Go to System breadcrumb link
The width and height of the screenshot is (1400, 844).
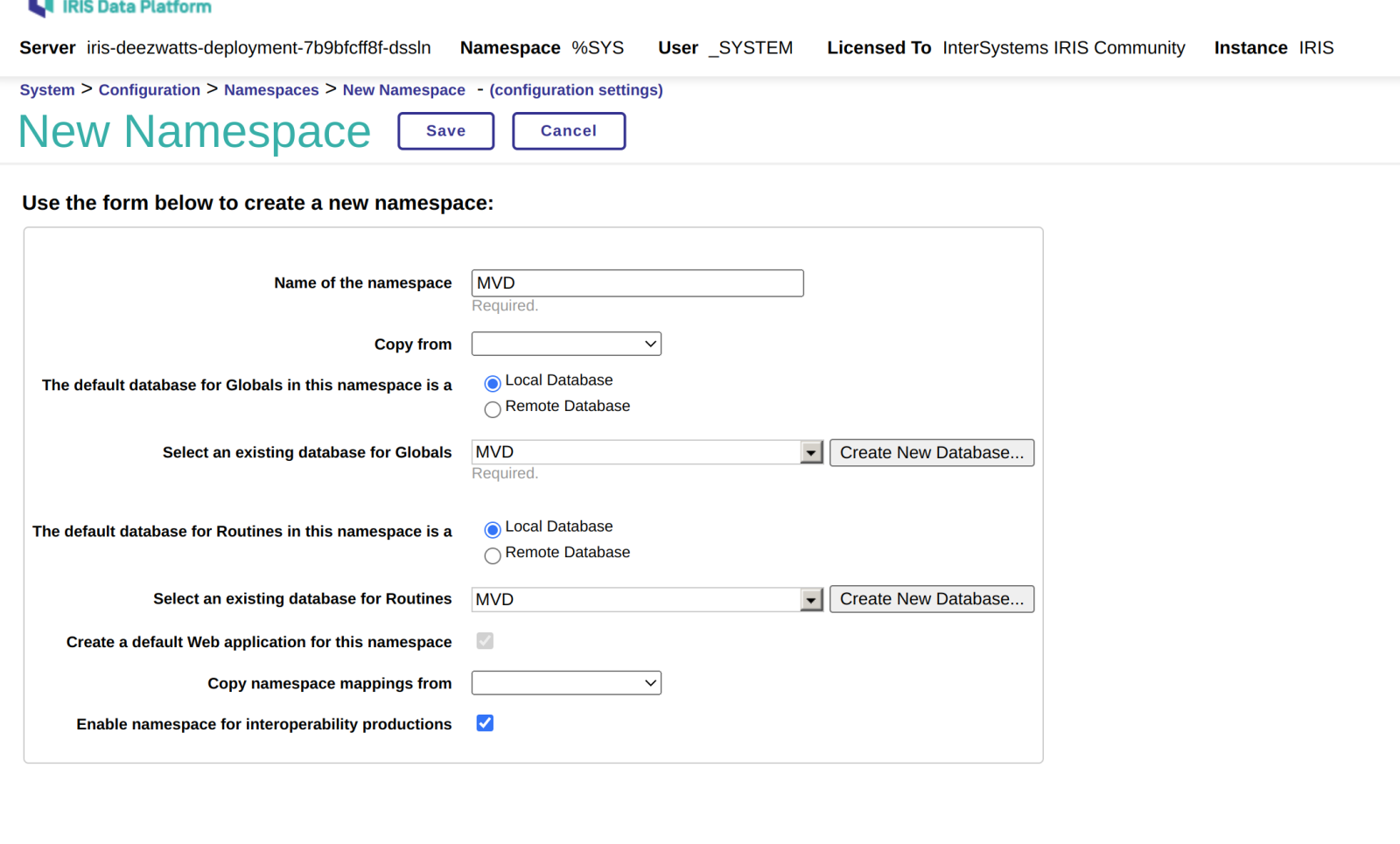[47, 90]
